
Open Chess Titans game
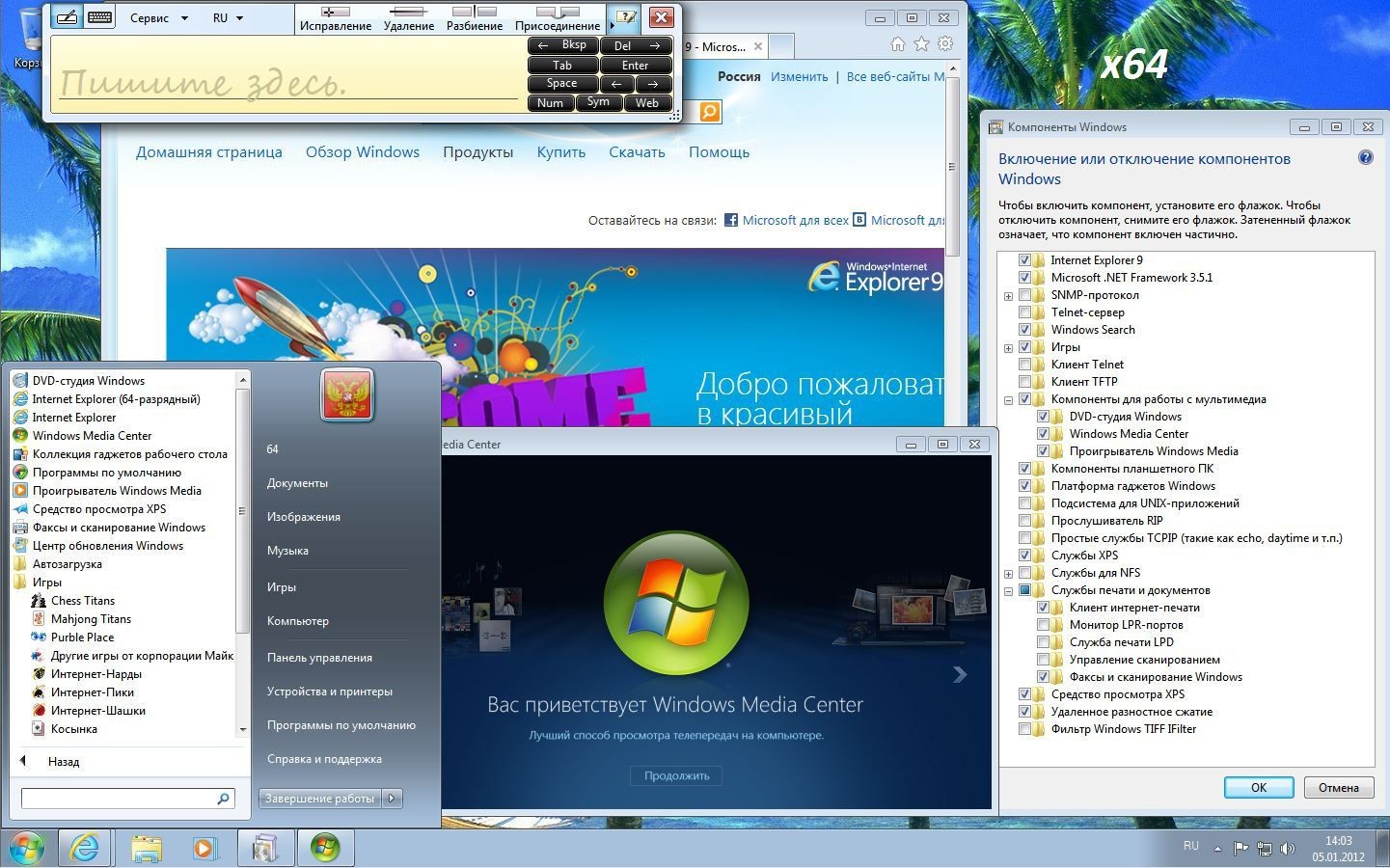click(83, 601)
